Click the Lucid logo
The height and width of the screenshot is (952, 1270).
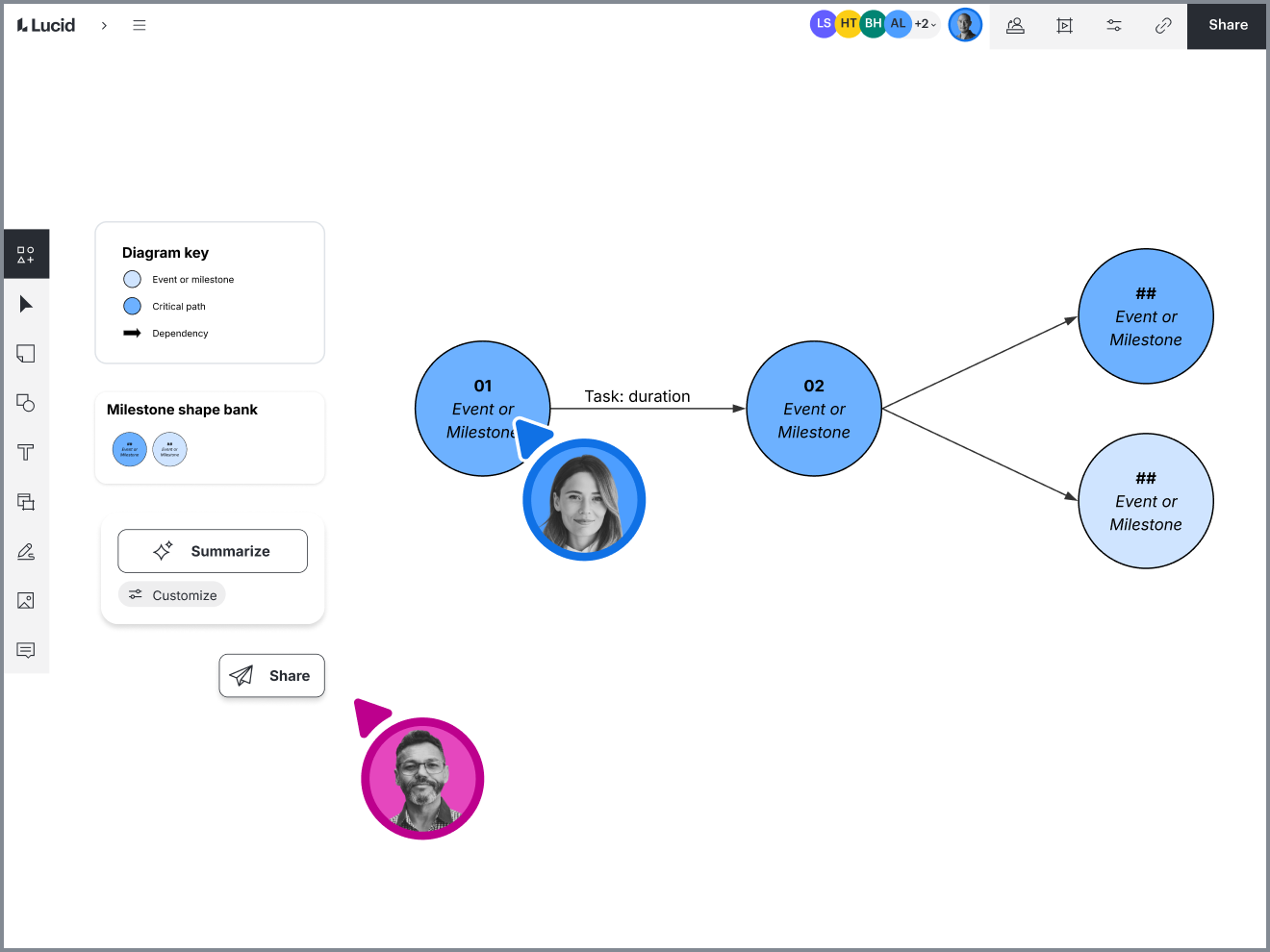pyautogui.click(x=46, y=25)
